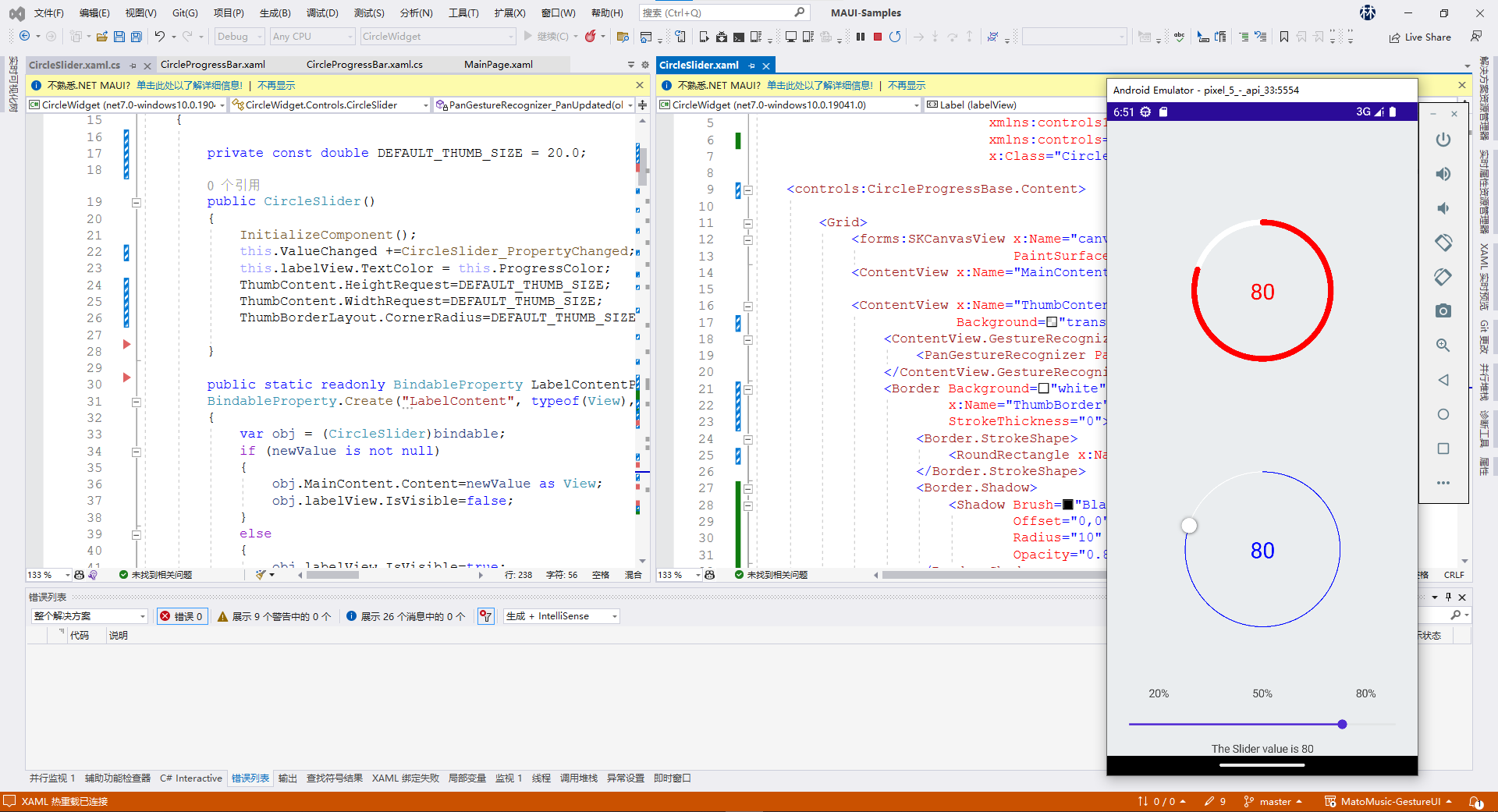Screen dimensions: 1498x812
Task: Toggle the 9 warnings filter in Error List
Action: click(x=274, y=616)
